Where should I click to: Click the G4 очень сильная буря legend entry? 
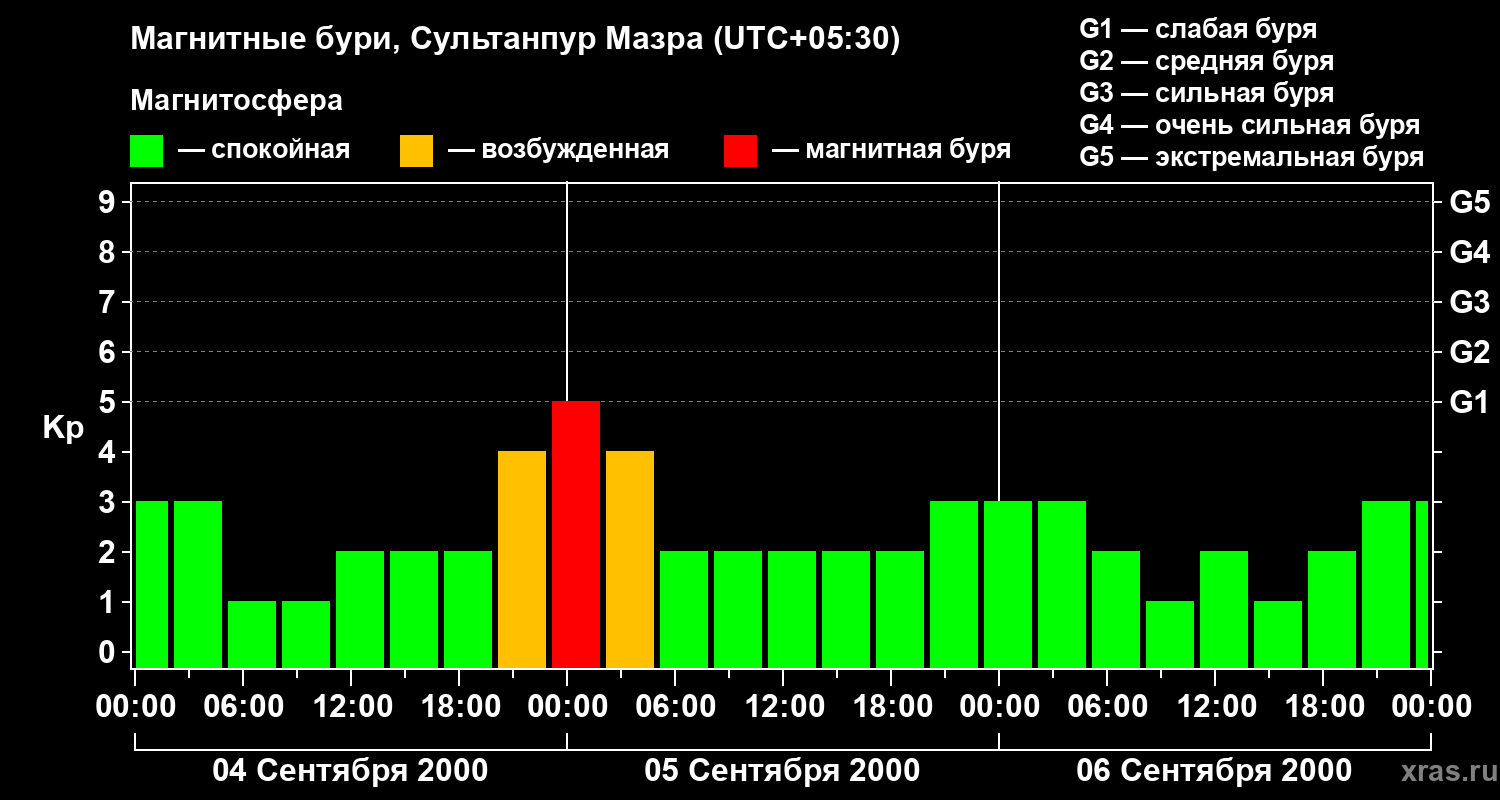[x=1250, y=125]
